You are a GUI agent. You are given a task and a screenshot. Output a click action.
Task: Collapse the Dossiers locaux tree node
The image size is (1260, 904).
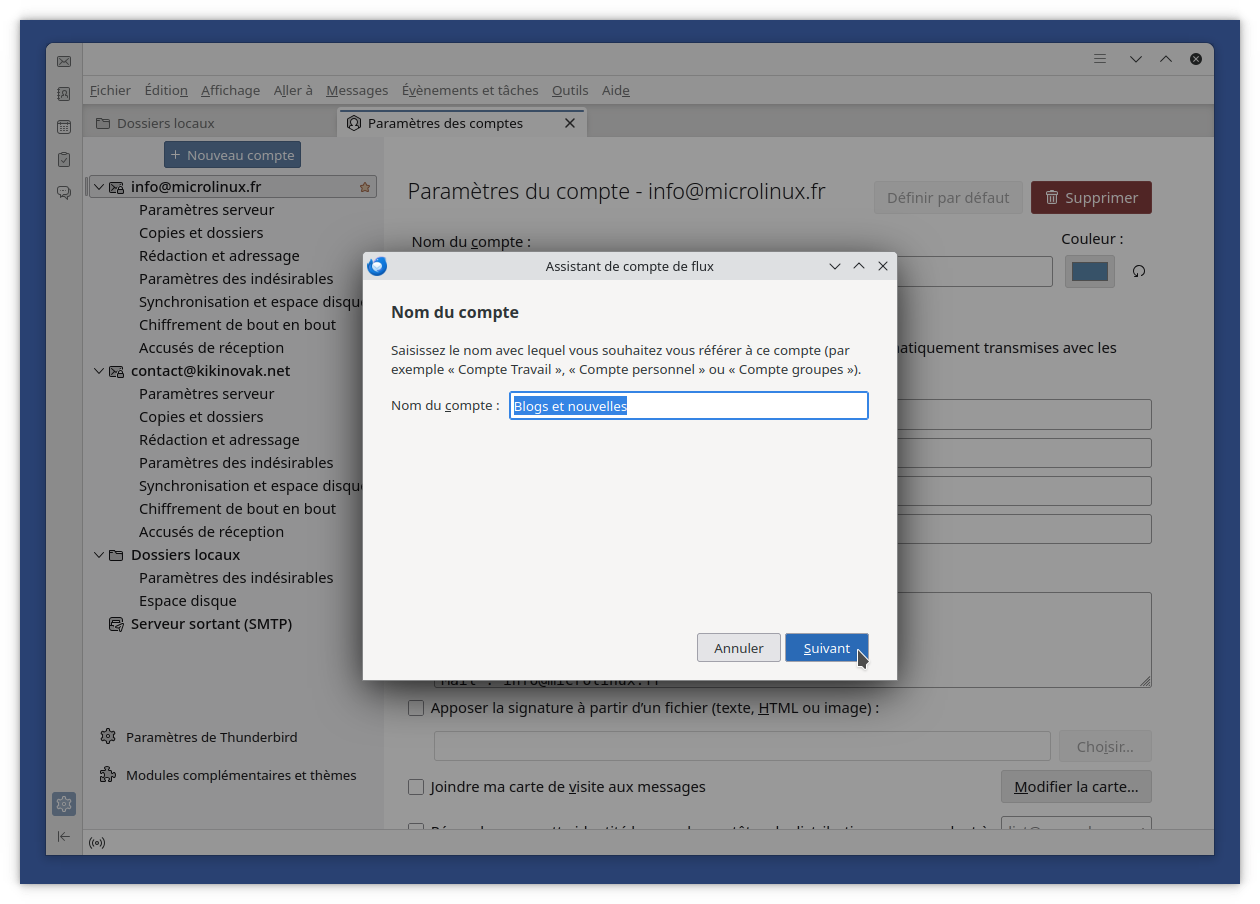[x=99, y=555]
